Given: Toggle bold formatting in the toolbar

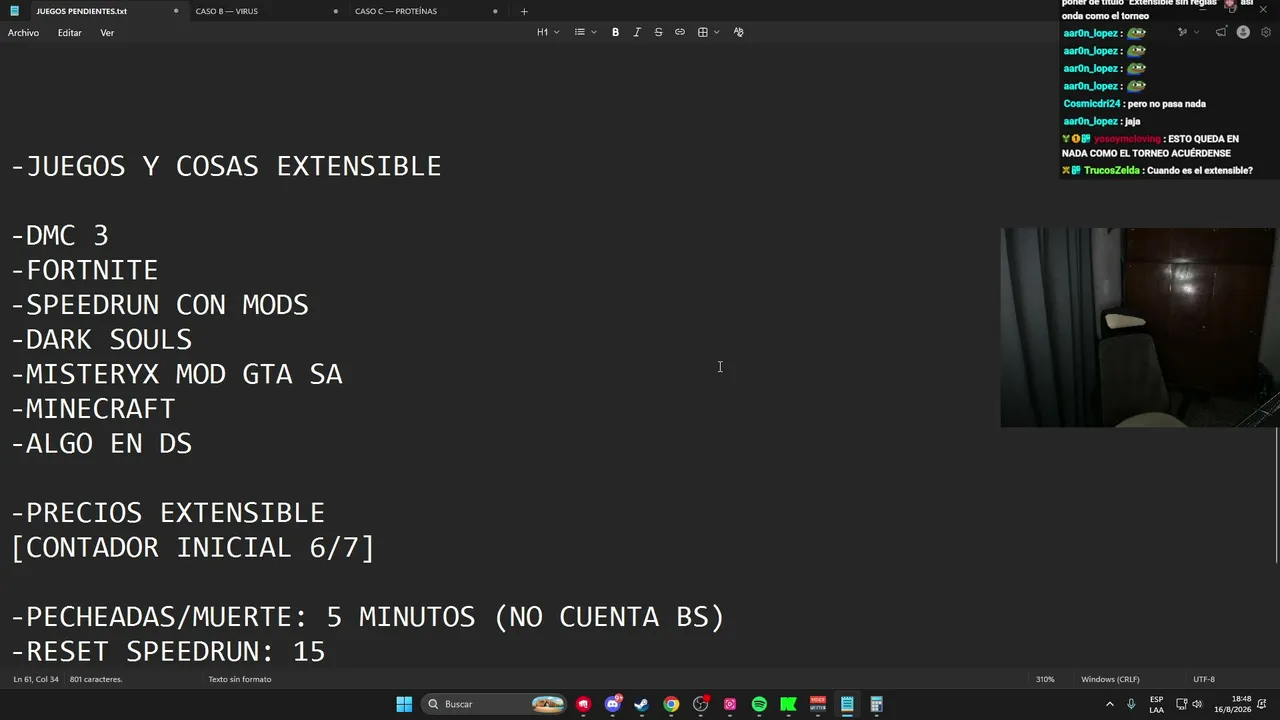Looking at the screenshot, I should coord(615,32).
